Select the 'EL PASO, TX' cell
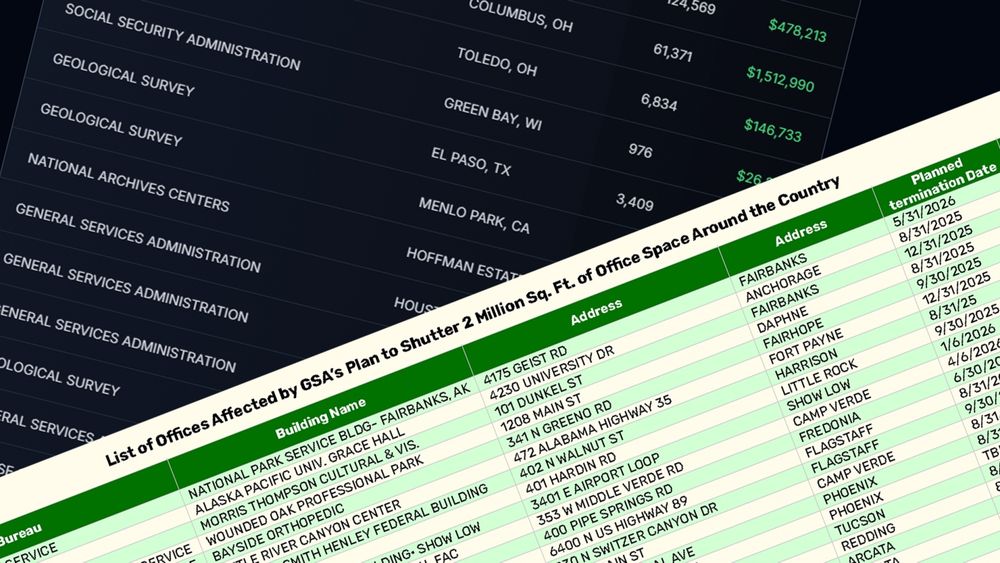 471,161
